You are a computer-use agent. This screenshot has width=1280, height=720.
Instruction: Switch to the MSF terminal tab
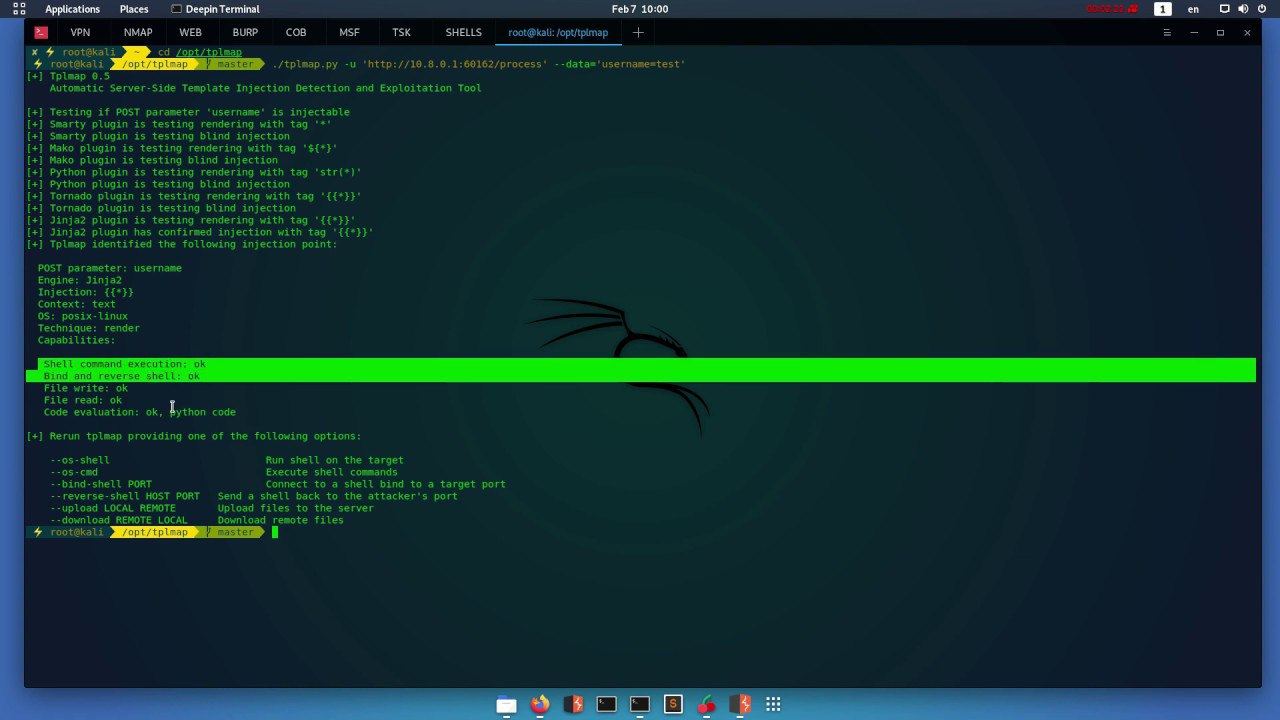point(349,32)
